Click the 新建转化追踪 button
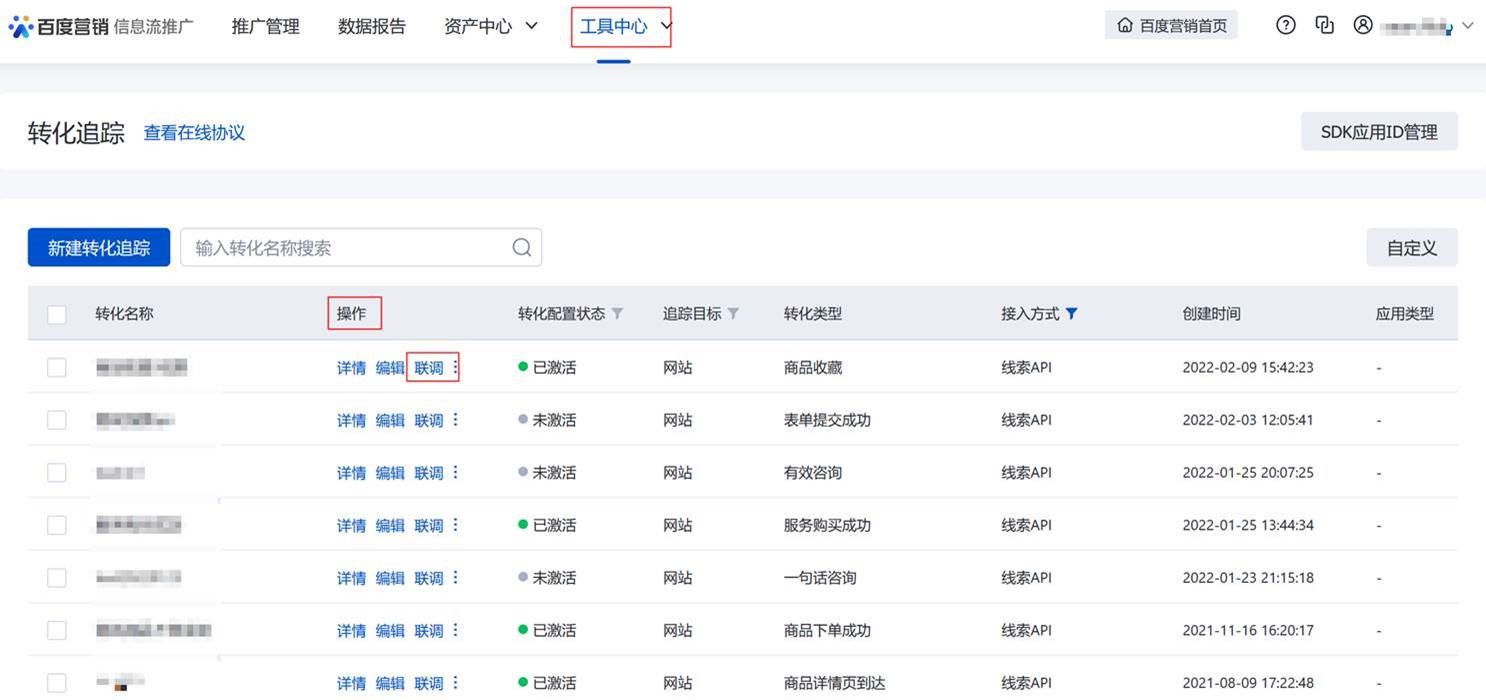Viewport: 1486px width, 700px height. (x=99, y=248)
